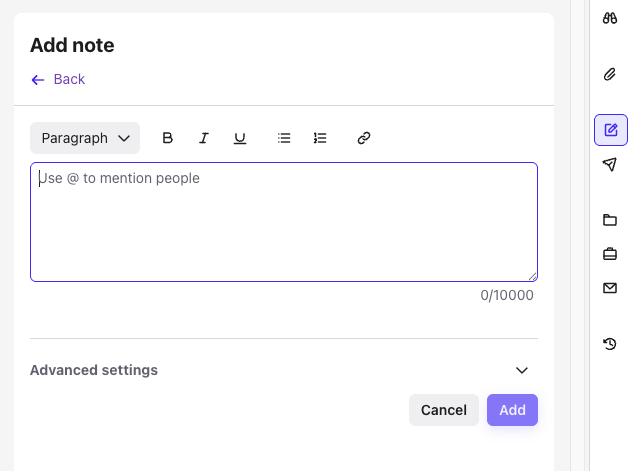
Task: Open the binoculars icon in the sidebar
Action: tap(610, 18)
